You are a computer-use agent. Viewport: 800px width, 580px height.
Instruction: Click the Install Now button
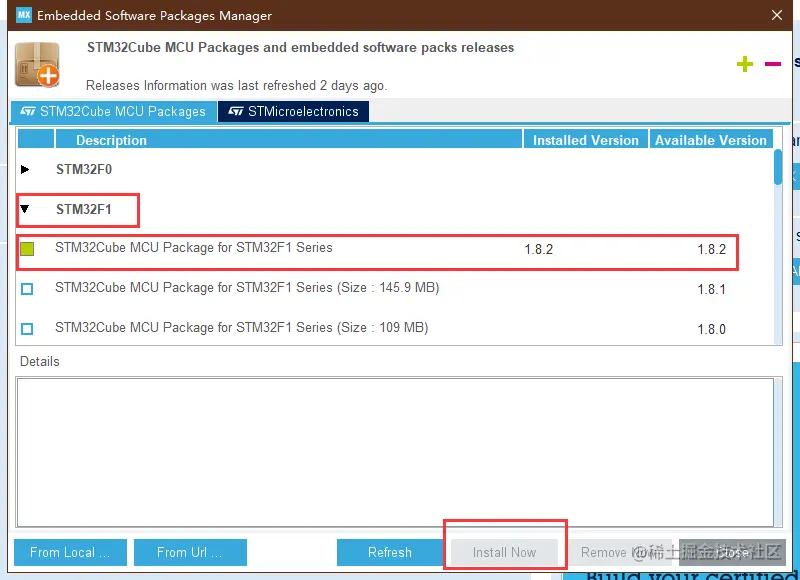coord(504,552)
